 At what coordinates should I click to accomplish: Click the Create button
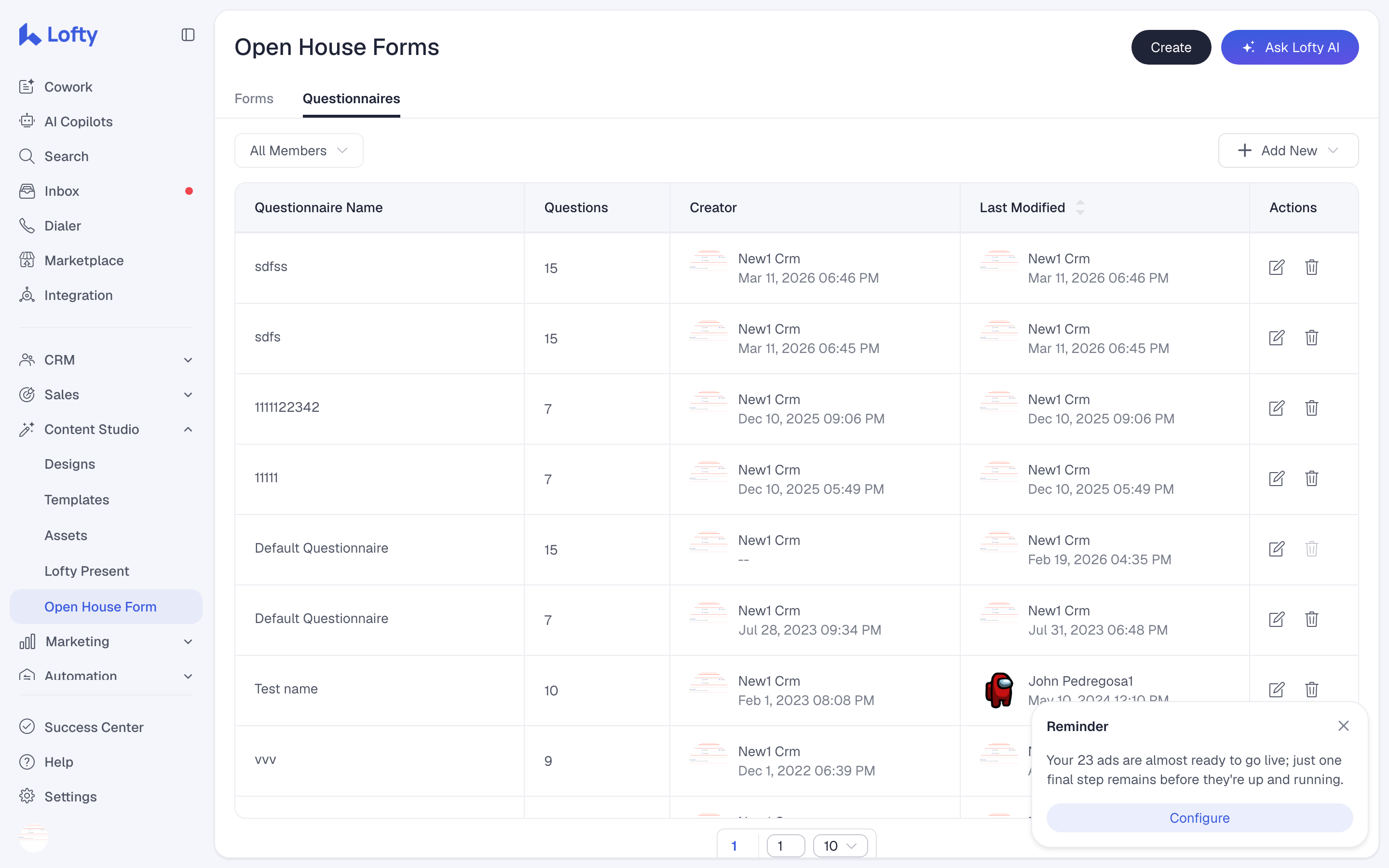click(1171, 47)
